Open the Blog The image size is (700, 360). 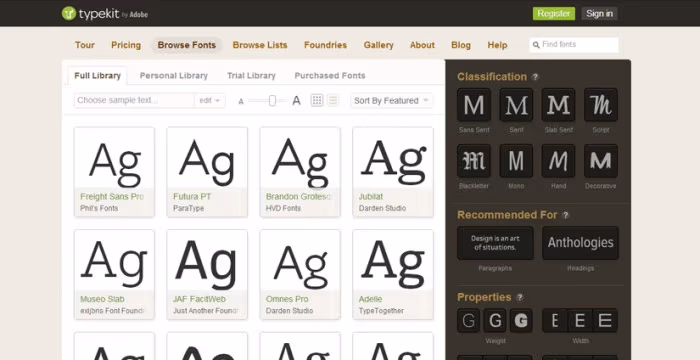point(461,45)
